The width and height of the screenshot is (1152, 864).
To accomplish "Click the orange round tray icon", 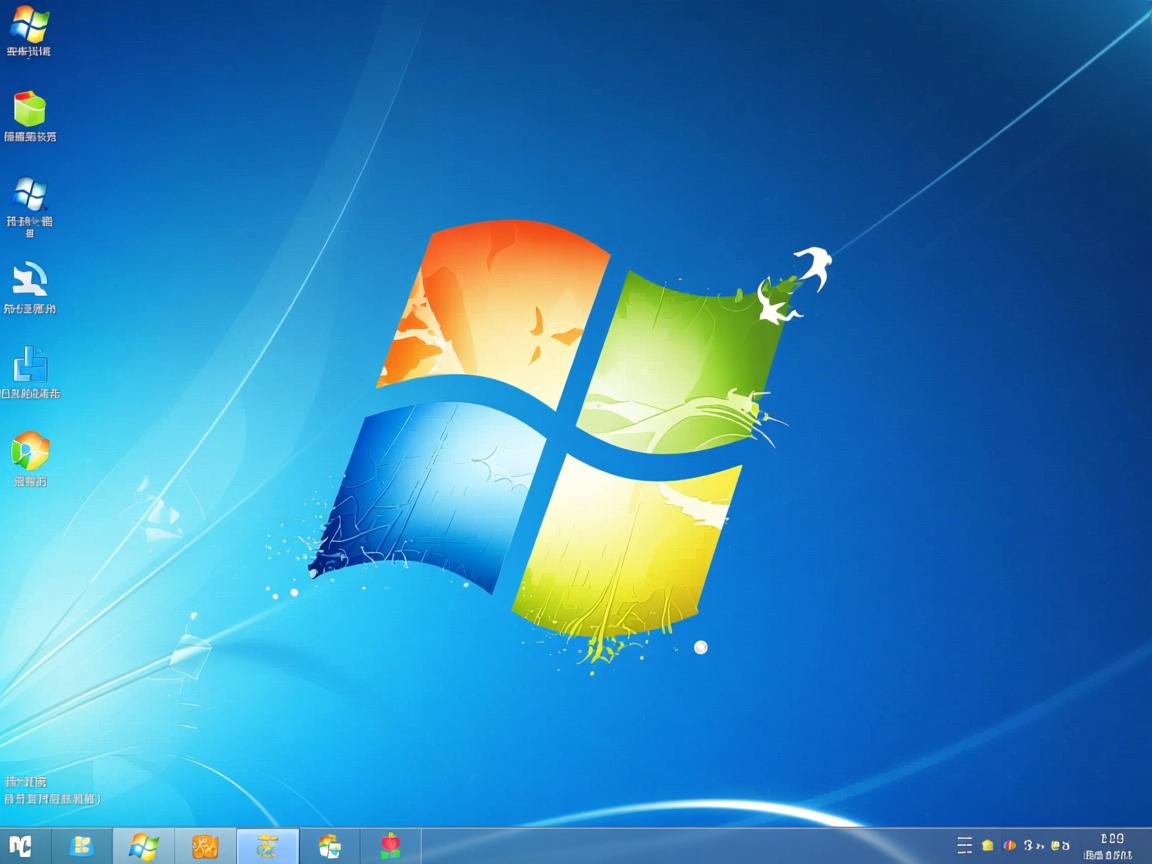I will coord(1010,846).
